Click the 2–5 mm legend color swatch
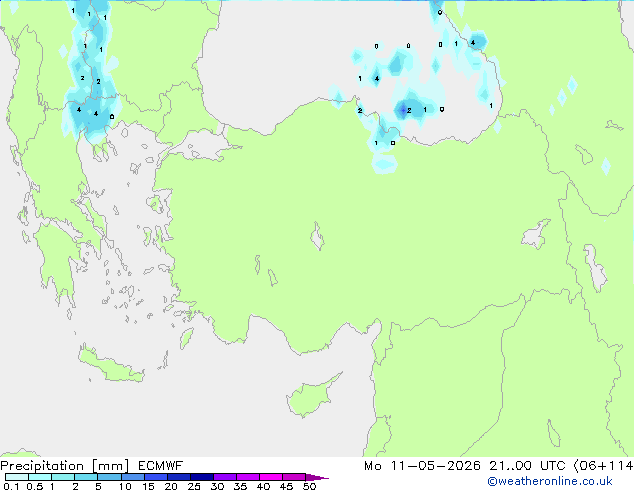Screen dimensions: 634x490 click(86, 477)
